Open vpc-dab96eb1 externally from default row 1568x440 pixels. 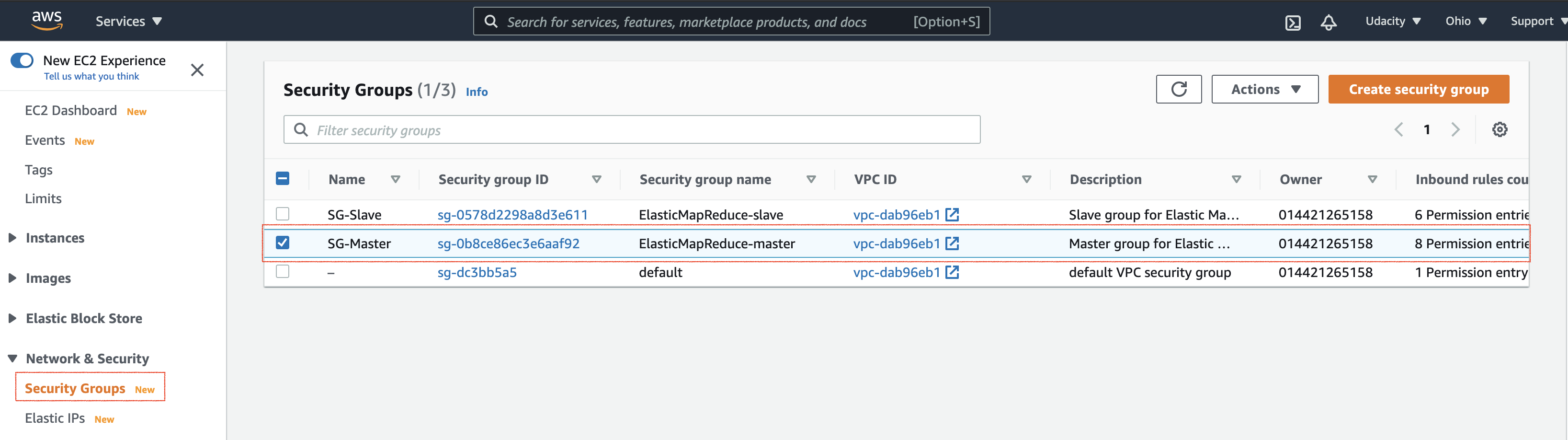952,272
